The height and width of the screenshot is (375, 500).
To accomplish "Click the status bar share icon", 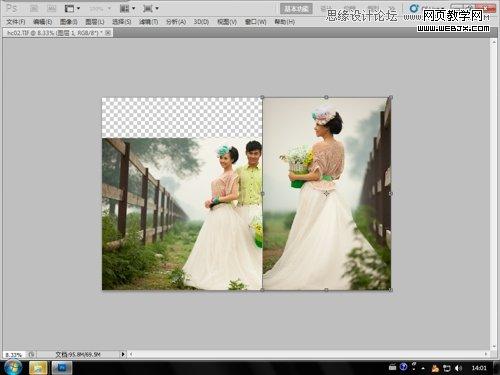I will 31,354.
